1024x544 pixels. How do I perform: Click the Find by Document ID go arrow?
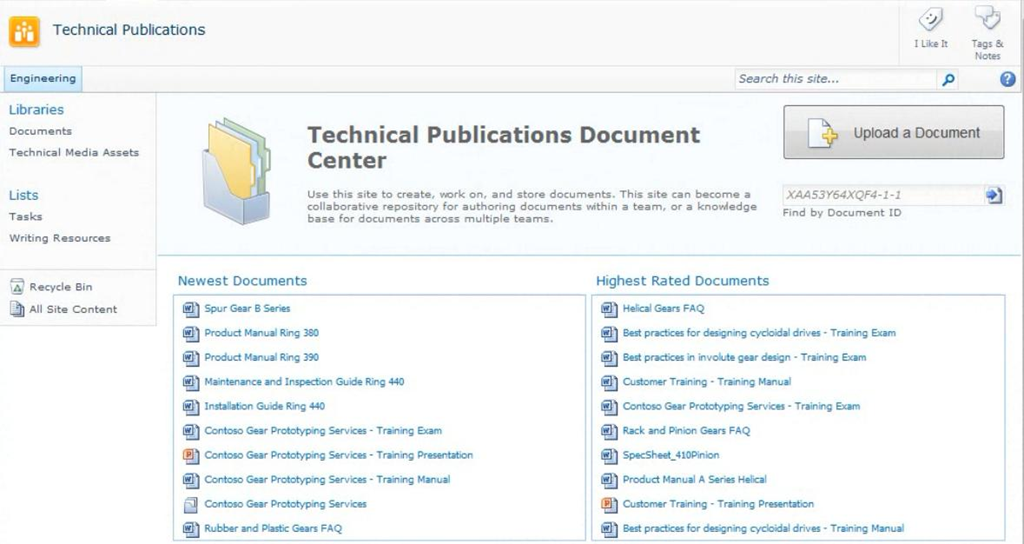click(994, 195)
